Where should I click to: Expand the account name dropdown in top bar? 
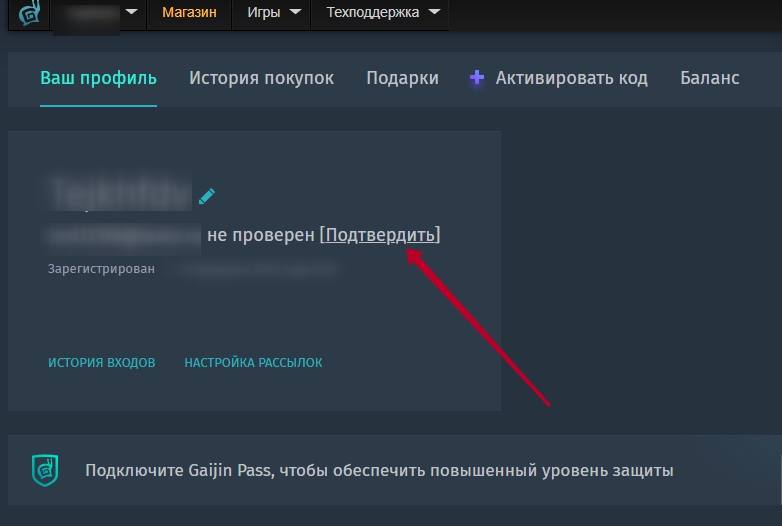click(102, 13)
